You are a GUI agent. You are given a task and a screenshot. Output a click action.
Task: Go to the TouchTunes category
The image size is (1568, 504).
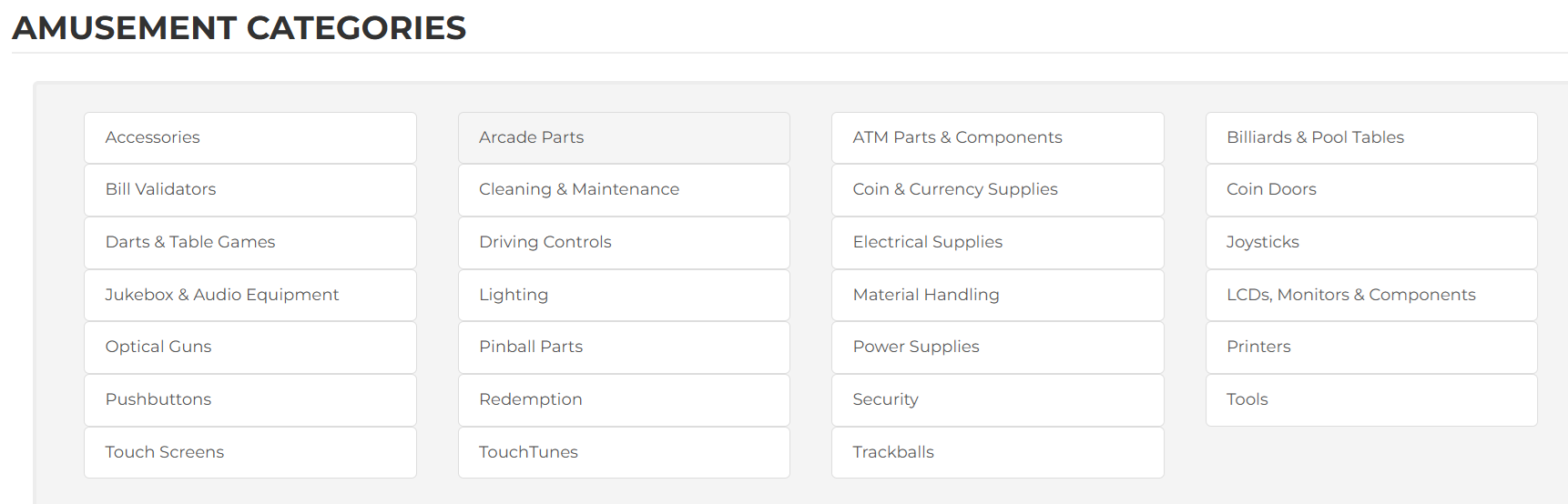click(624, 452)
